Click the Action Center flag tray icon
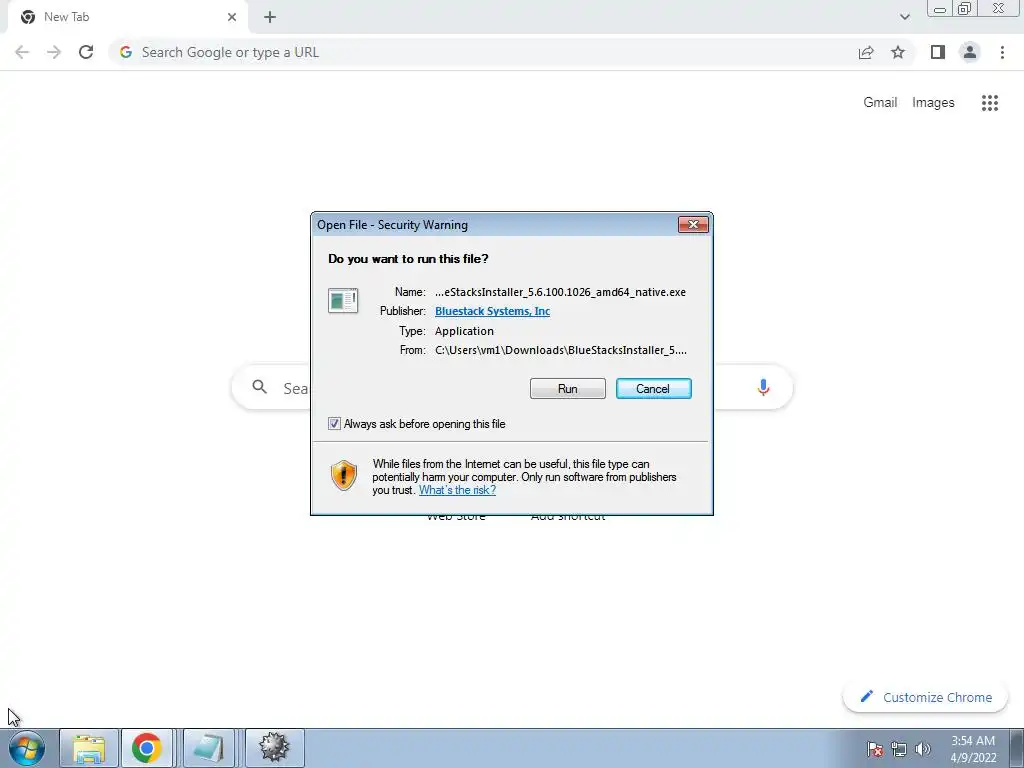Image resolution: width=1024 pixels, height=768 pixels. click(x=875, y=749)
